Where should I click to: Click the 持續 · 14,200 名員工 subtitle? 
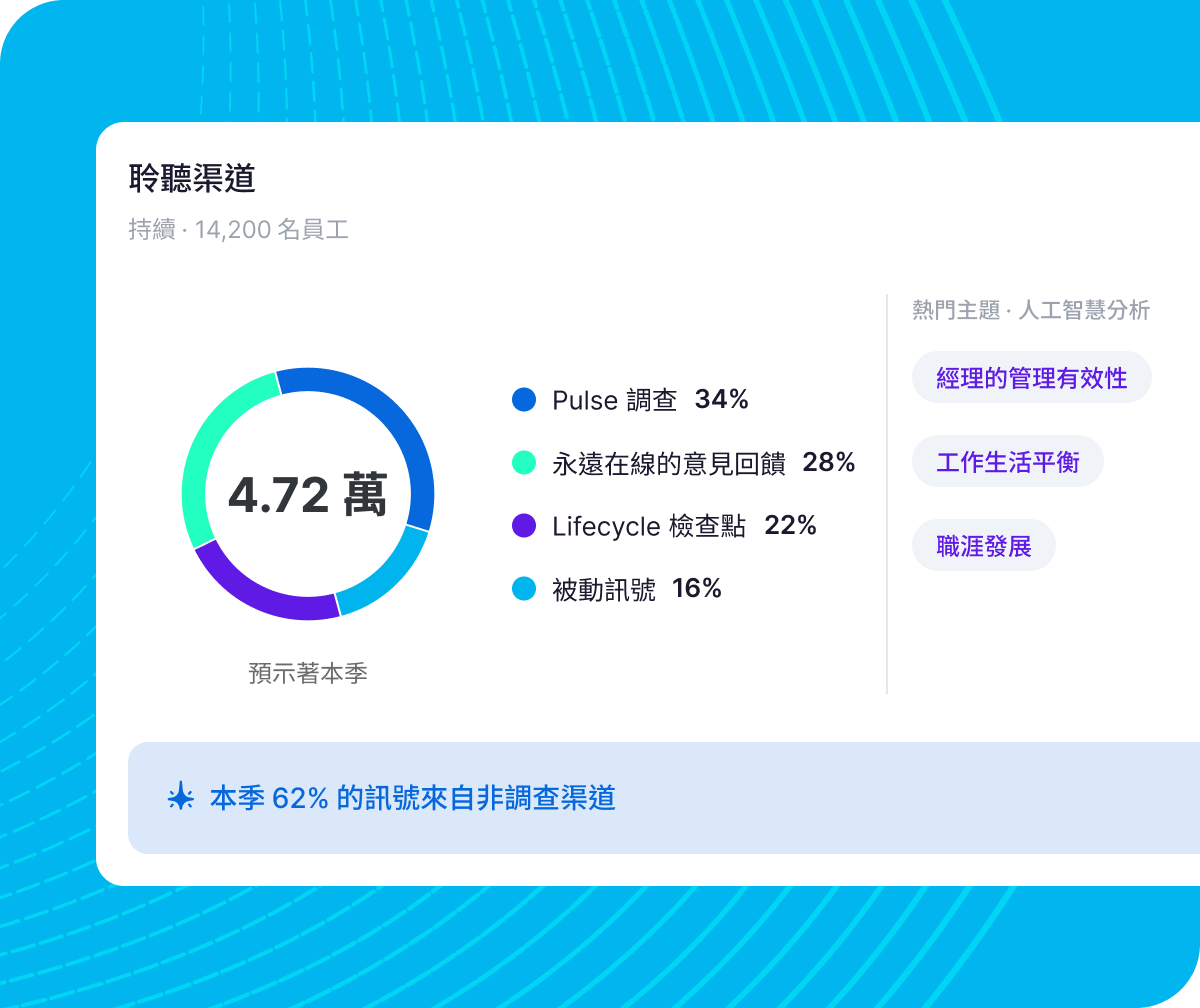tap(239, 230)
